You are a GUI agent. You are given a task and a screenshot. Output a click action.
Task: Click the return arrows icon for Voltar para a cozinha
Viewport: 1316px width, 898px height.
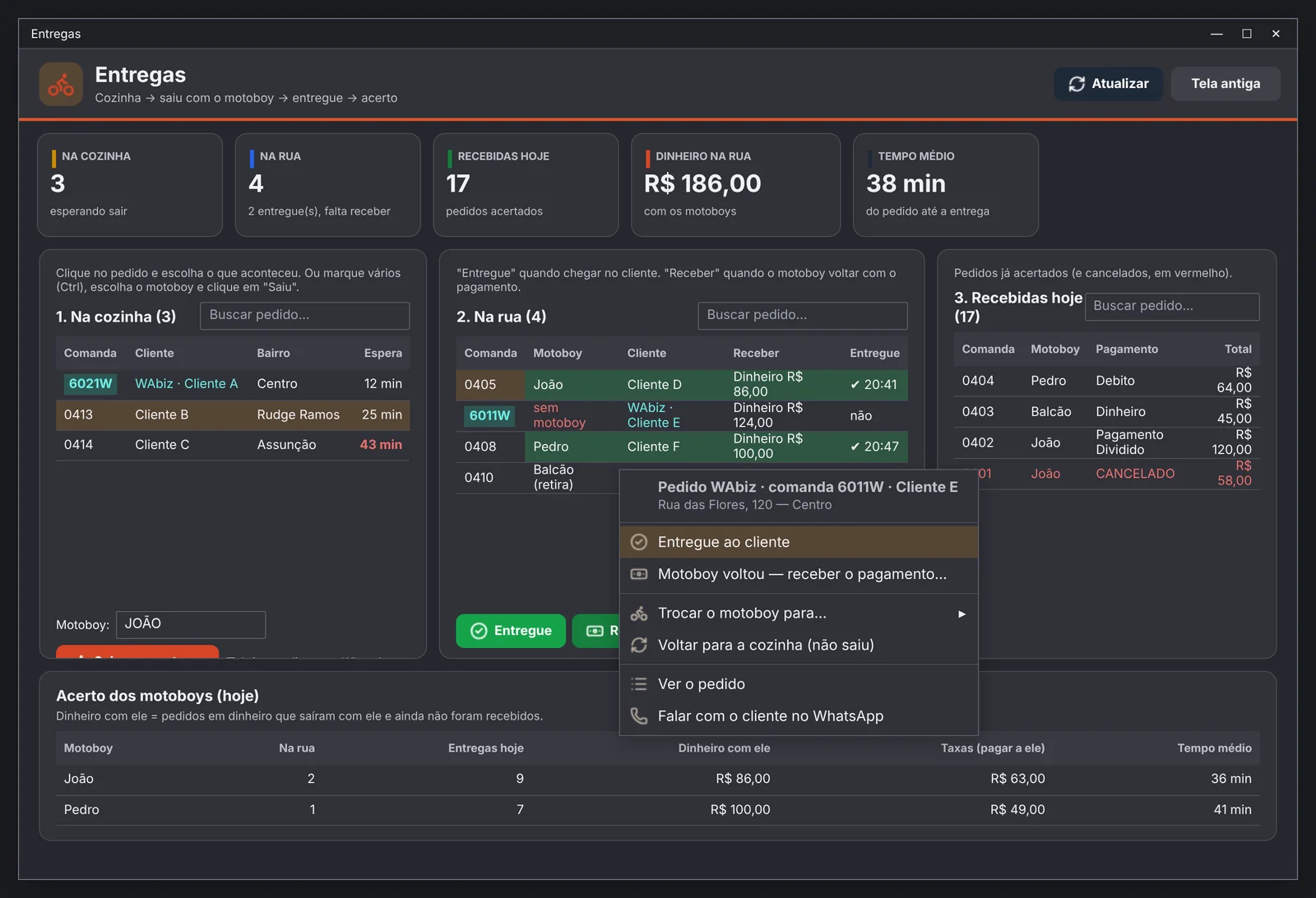tap(638, 646)
